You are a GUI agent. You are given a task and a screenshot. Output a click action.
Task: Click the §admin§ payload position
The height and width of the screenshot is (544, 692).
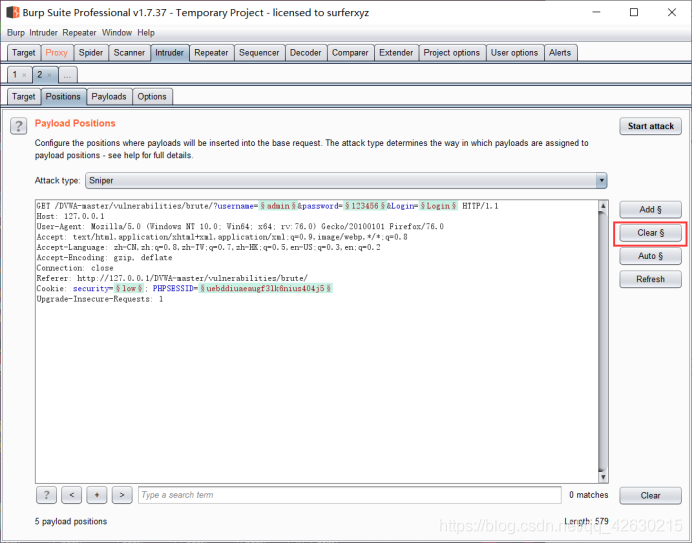pyautogui.click(x=278, y=206)
